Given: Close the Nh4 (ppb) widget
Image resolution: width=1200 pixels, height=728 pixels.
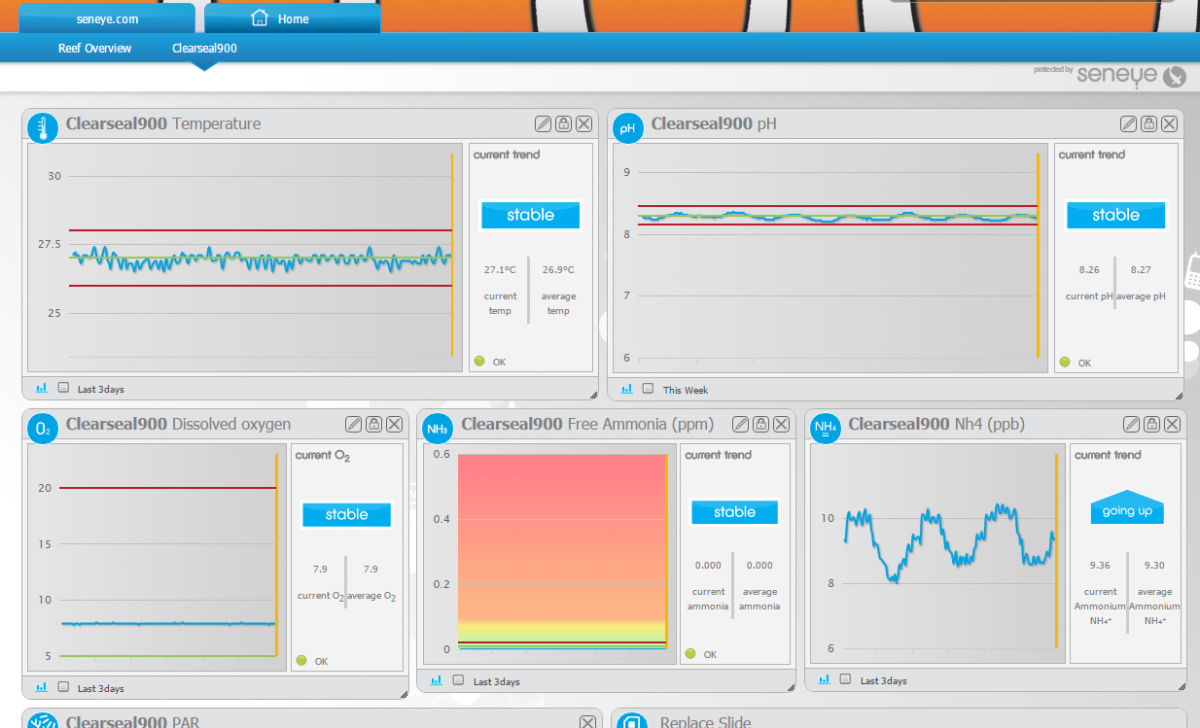Looking at the screenshot, I should click(1172, 424).
